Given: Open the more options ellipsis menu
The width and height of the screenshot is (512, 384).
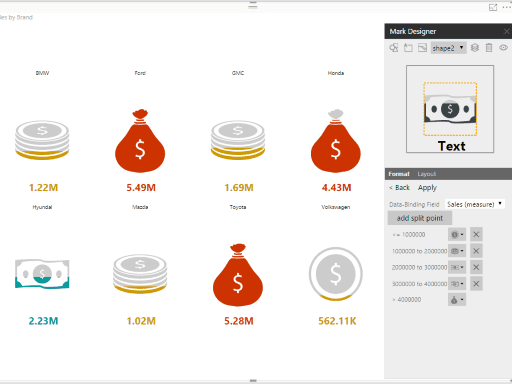Looking at the screenshot, I should tap(507, 7).
